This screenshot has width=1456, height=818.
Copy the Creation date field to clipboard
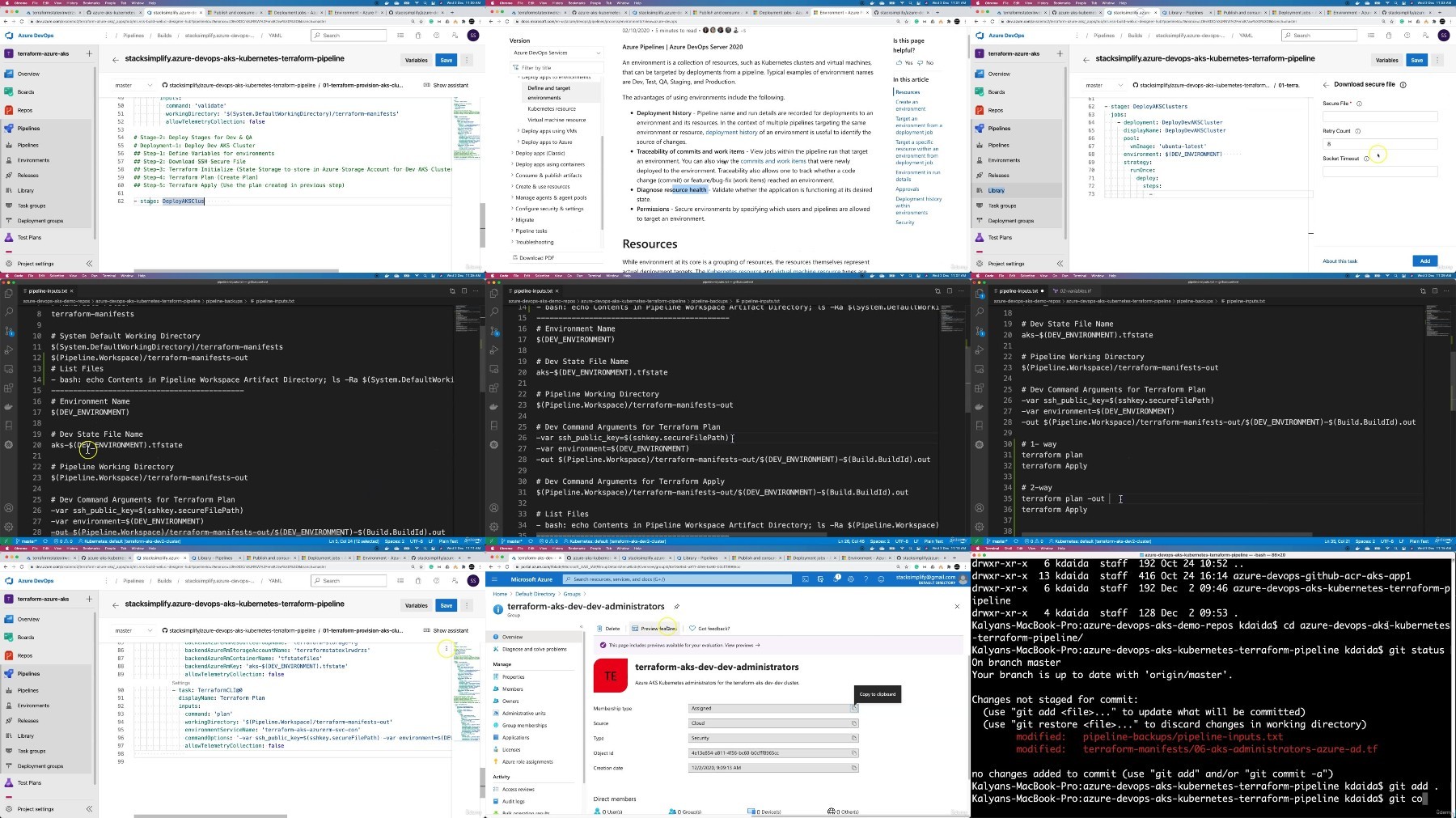(853, 768)
